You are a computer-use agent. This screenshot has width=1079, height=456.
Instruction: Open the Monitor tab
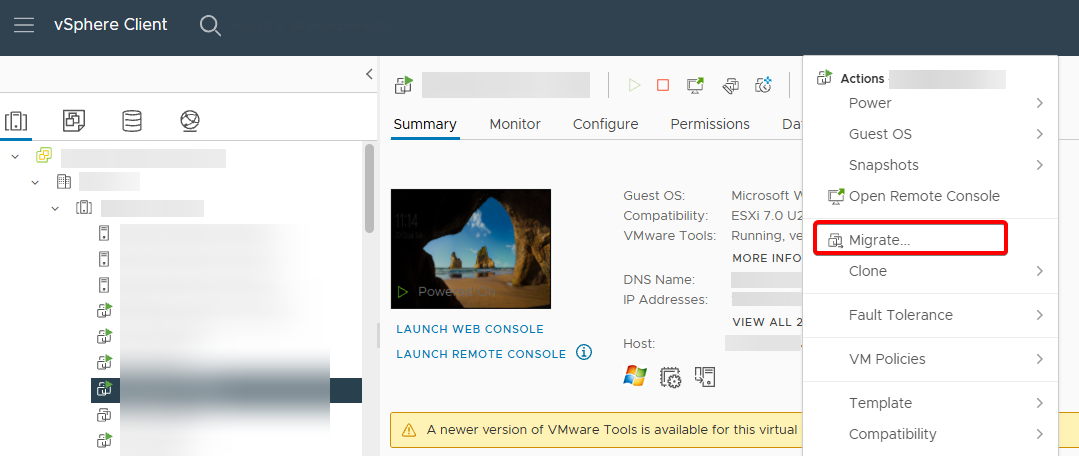pyautogui.click(x=515, y=124)
